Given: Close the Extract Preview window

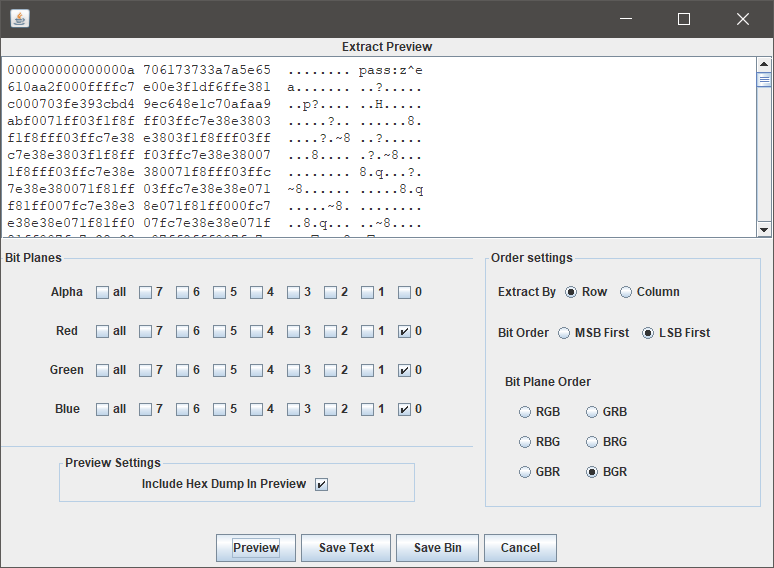Looking at the screenshot, I should pyautogui.click(x=743, y=19).
